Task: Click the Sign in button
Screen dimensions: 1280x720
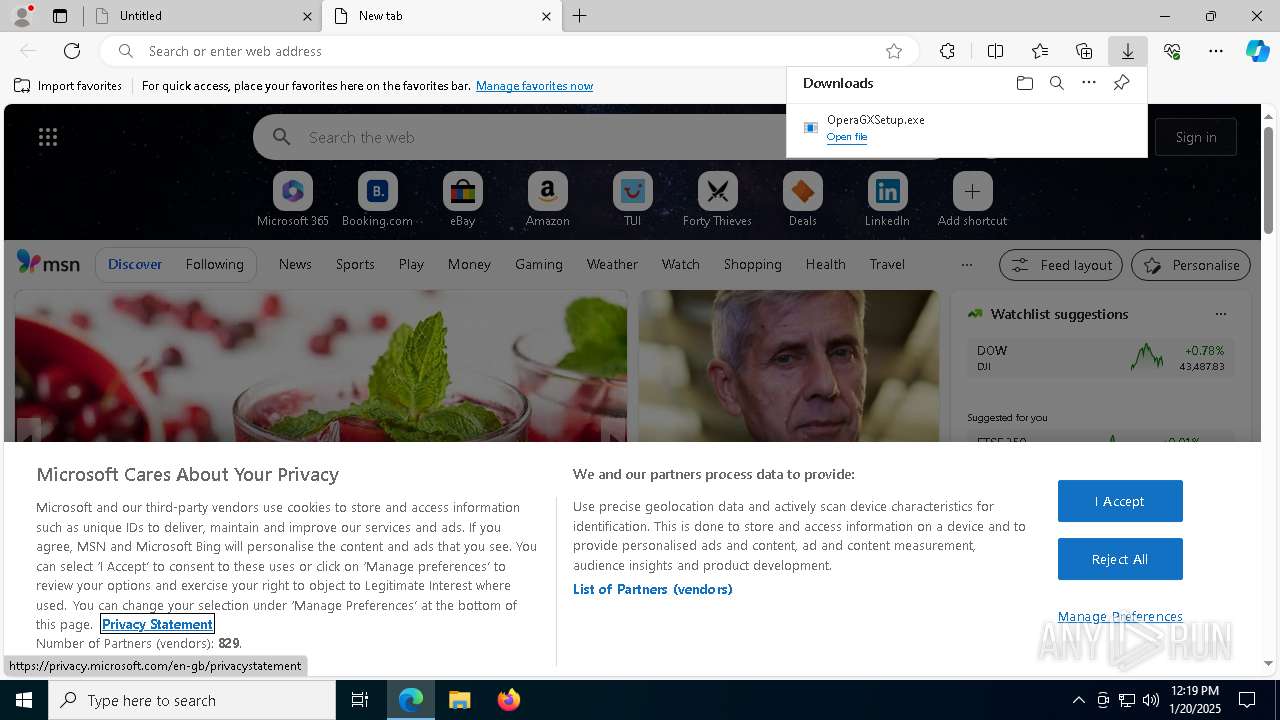Action: [x=1196, y=137]
